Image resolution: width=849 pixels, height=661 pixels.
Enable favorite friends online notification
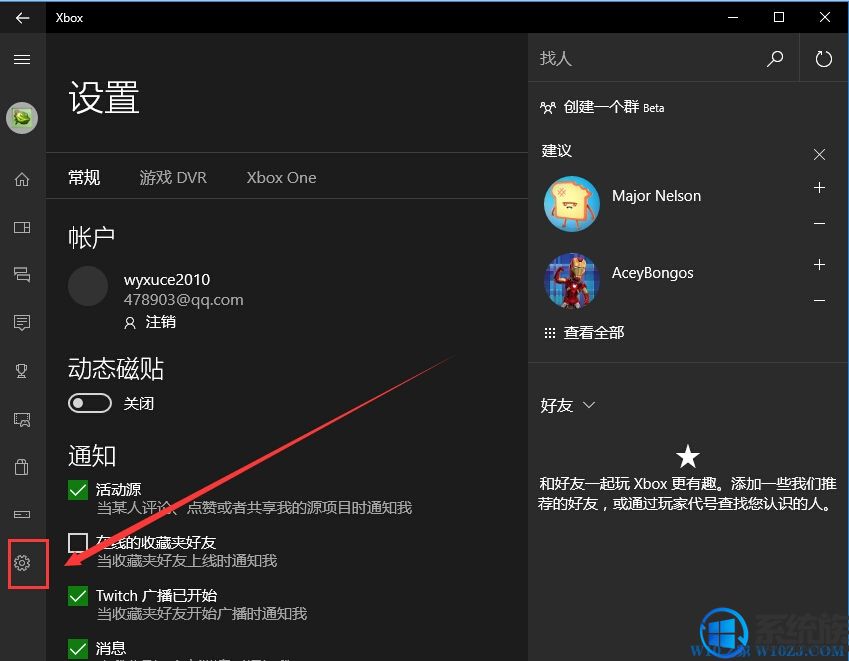click(x=78, y=543)
